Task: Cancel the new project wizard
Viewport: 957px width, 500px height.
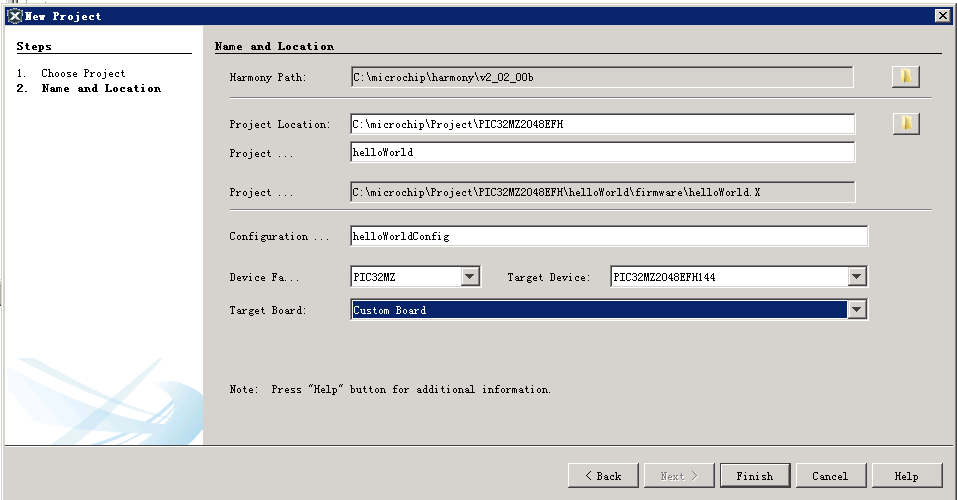Action: tap(831, 476)
